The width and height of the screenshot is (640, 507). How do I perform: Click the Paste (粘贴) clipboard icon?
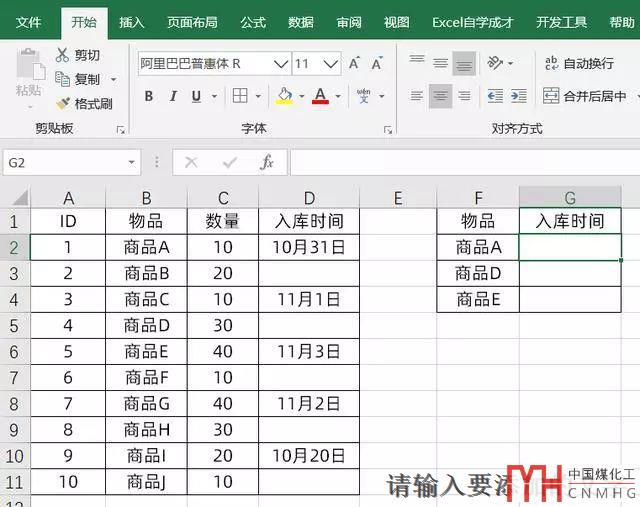pos(30,65)
